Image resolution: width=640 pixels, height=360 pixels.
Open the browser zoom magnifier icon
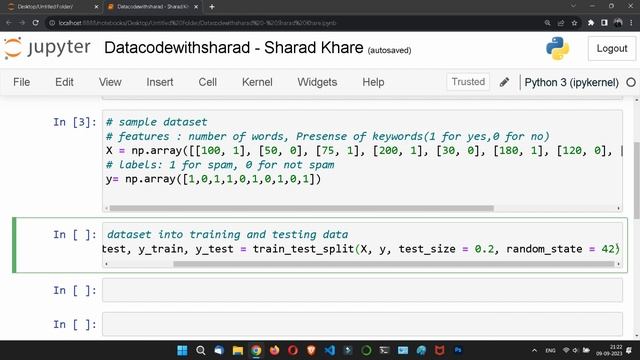547,23
